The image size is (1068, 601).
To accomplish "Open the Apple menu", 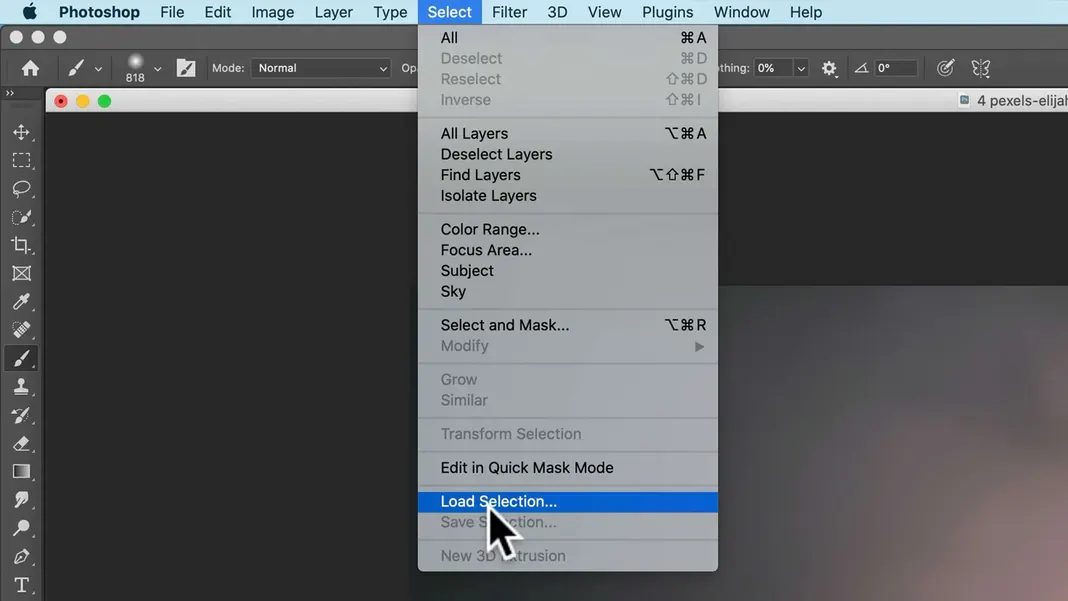I will [x=29, y=12].
